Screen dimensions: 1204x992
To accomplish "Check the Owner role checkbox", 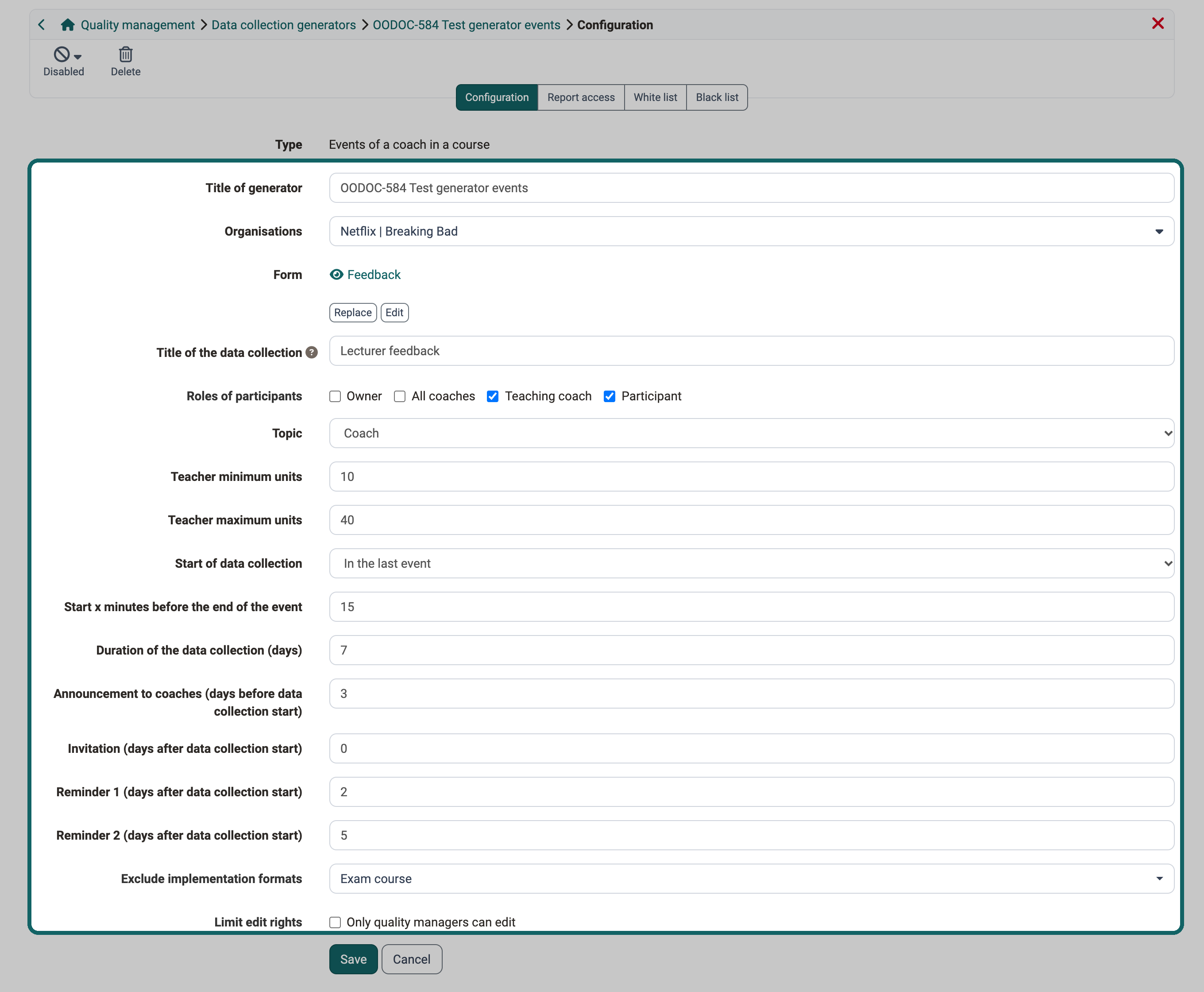I will click(x=335, y=396).
